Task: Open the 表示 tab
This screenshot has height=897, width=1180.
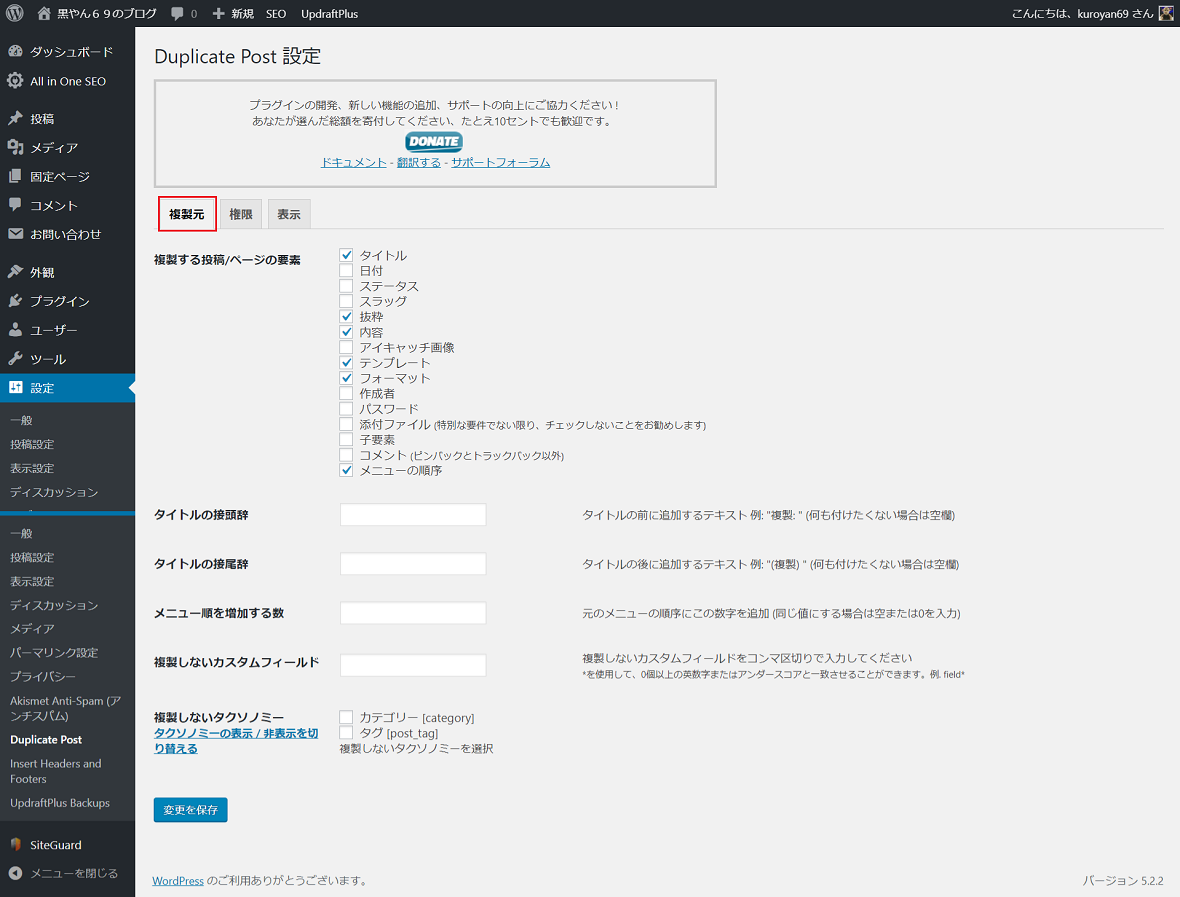Action: pos(289,214)
